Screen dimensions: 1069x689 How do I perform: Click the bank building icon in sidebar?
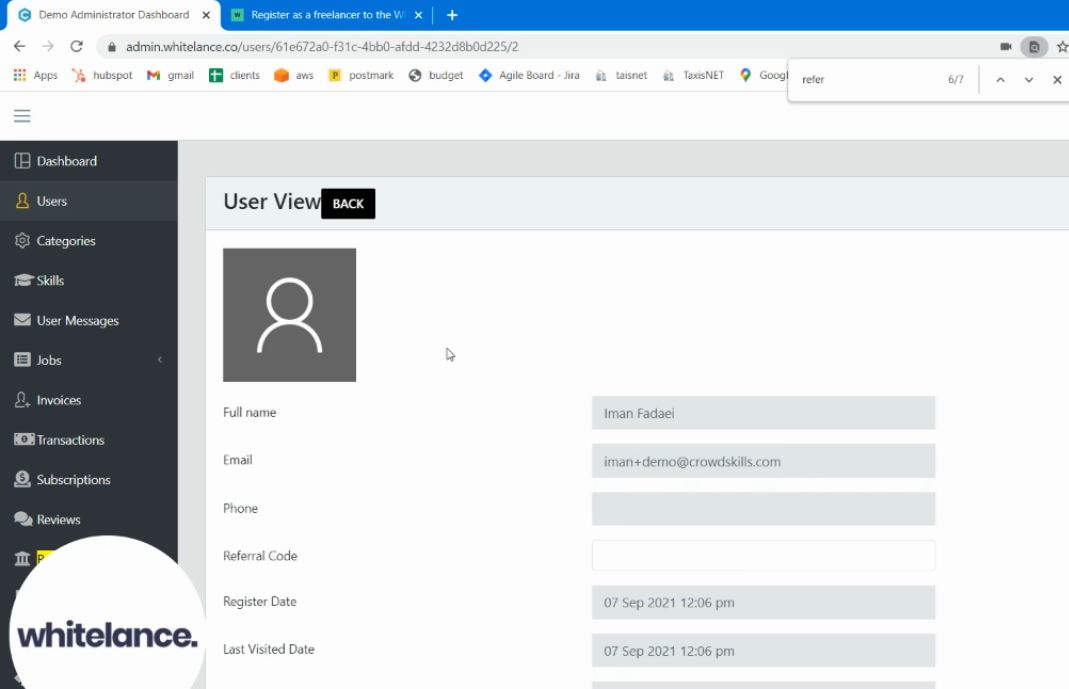[22, 559]
